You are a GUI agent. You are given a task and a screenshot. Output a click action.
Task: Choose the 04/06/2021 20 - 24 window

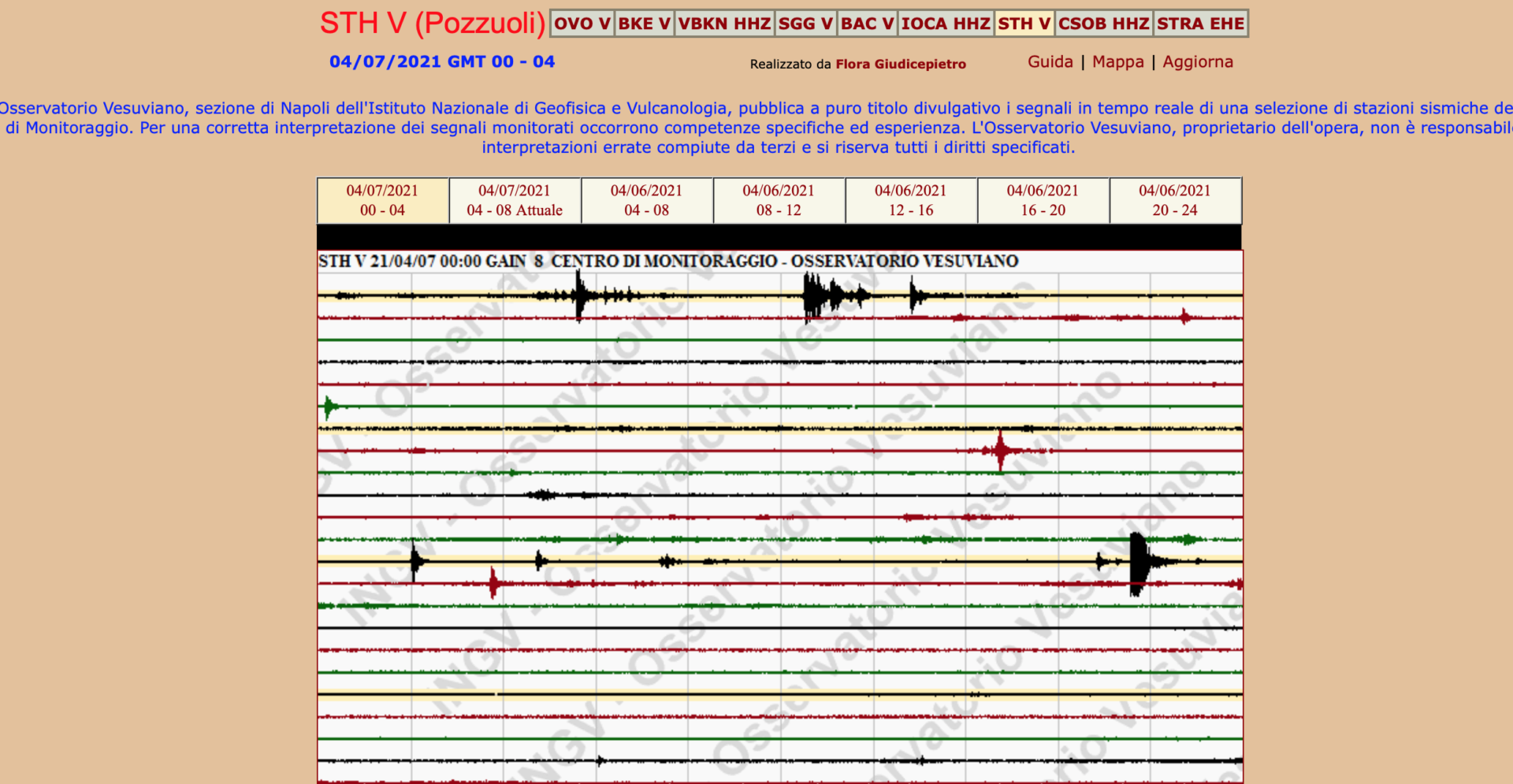click(x=1175, y=200)
